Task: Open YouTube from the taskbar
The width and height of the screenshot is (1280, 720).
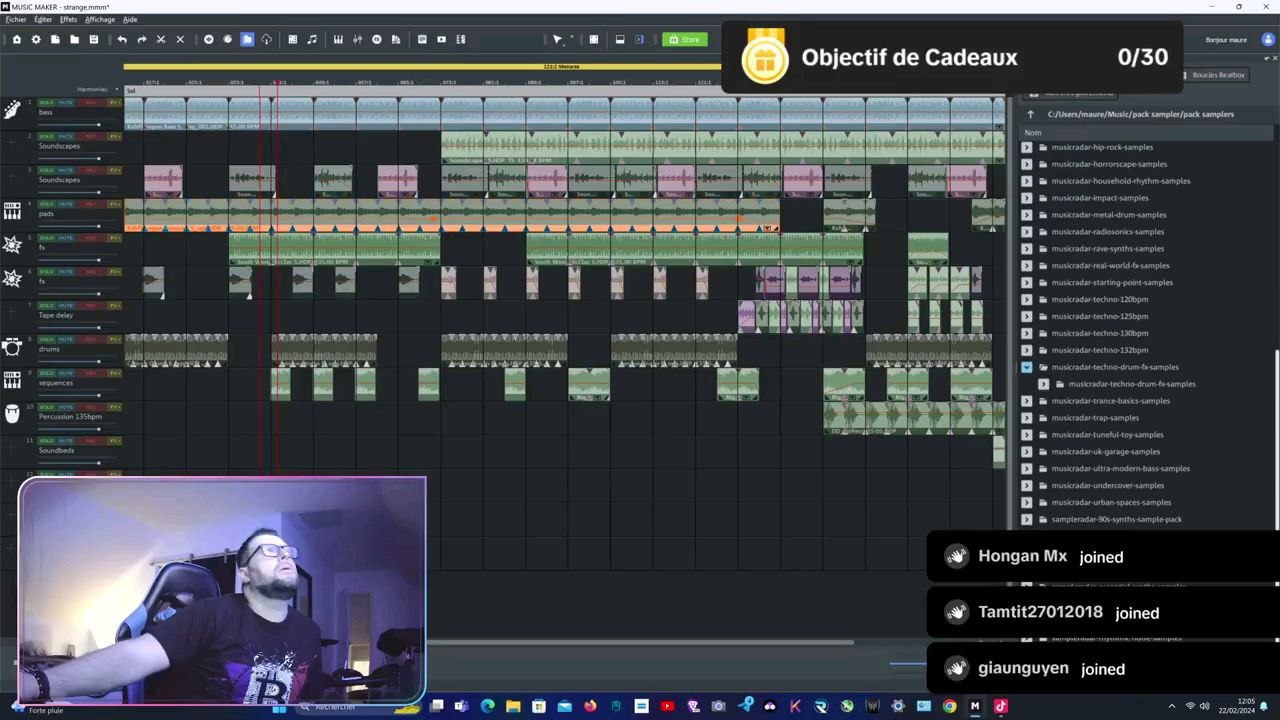Action: point(667,707)
